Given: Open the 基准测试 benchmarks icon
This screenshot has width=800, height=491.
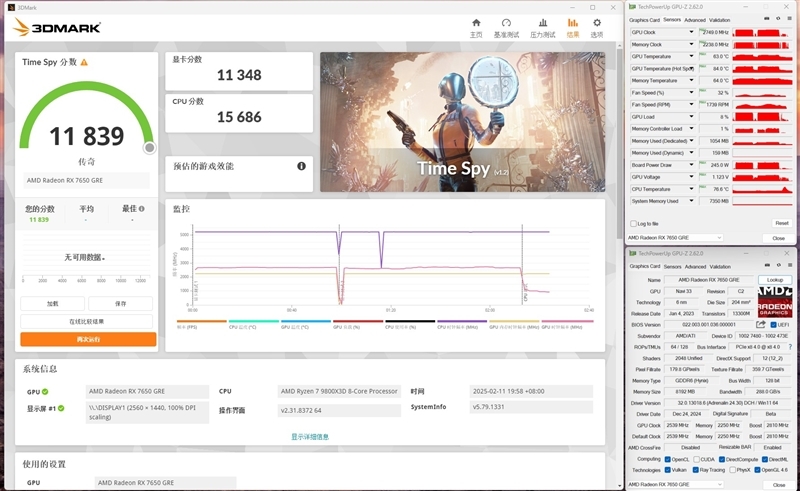Looking at the screenshot, I should [506, 23].
